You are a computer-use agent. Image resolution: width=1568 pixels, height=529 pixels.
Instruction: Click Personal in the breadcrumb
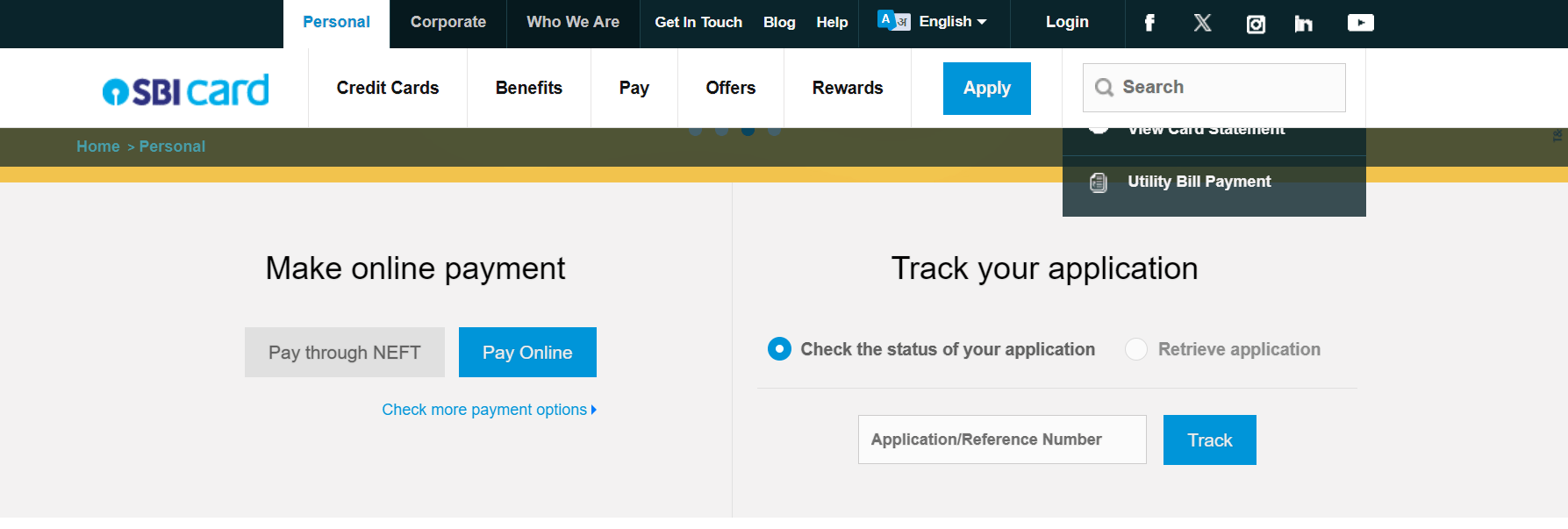coord(172,147)
